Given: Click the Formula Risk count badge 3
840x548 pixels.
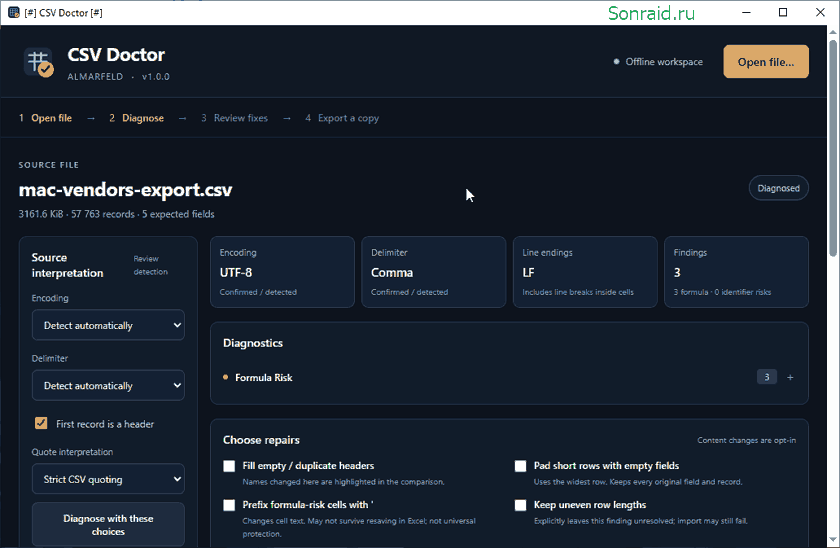Looking at the screenshot, I should 767,377.
